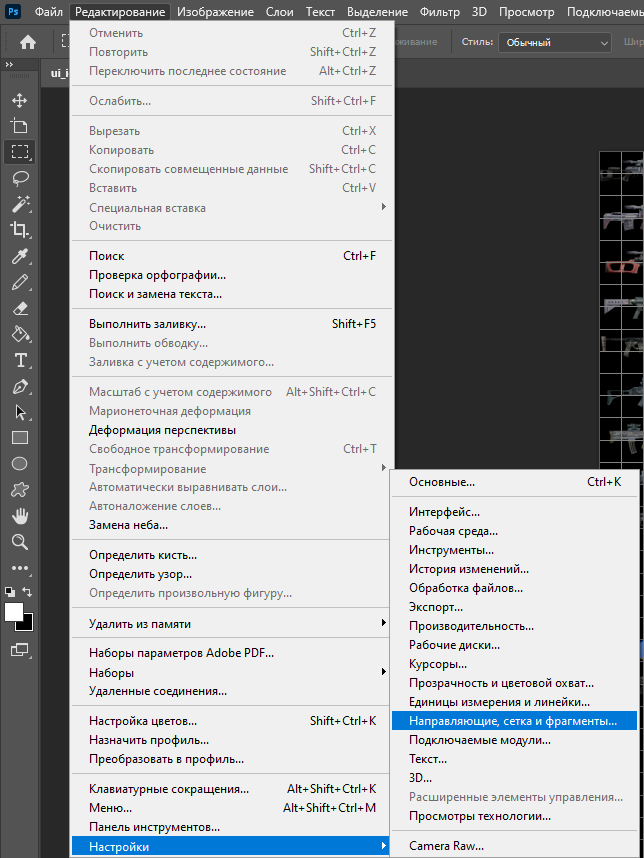
Task: Select the Rectangular Marquee tool
Action: pos(20,152)
